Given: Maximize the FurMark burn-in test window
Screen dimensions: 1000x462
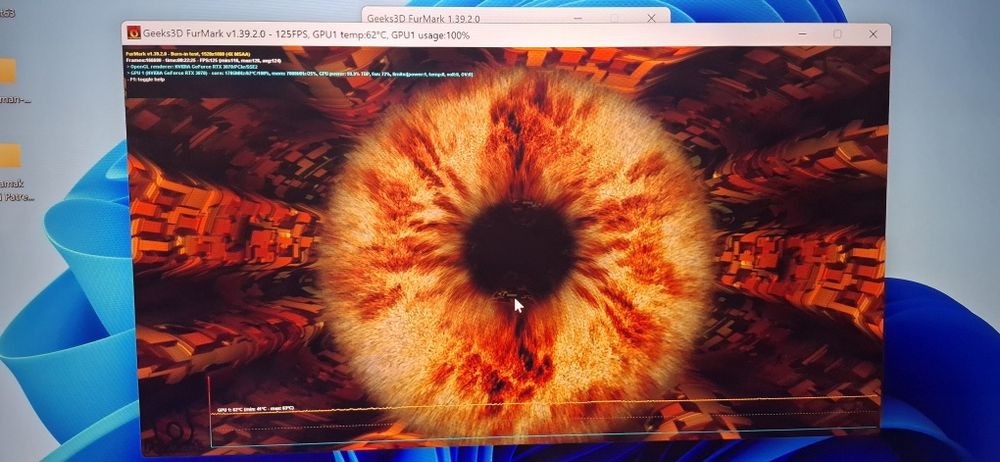Looking at the screenshot, I should point(837,34).
